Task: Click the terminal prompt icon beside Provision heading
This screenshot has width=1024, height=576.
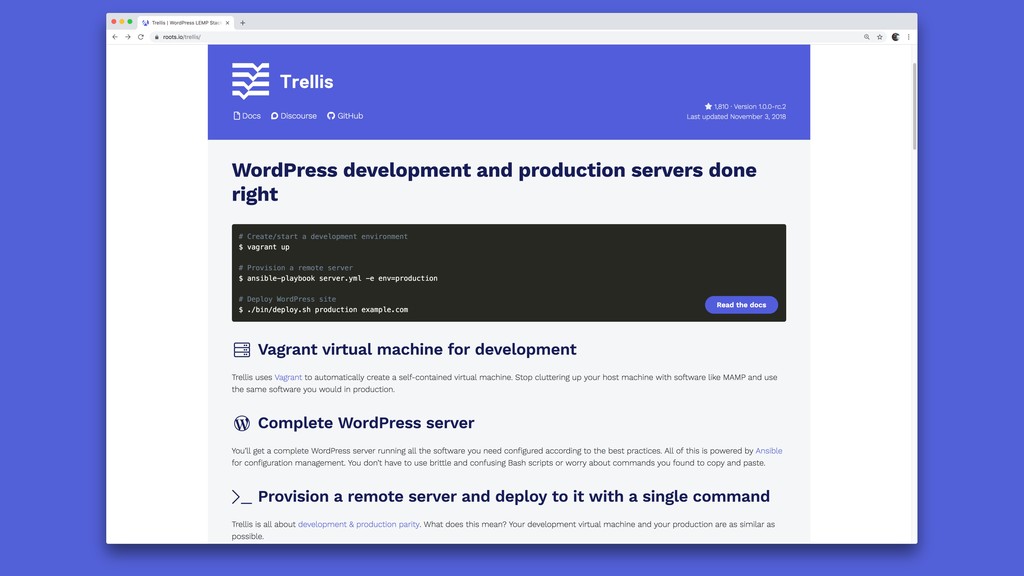Action: point(242,497)
